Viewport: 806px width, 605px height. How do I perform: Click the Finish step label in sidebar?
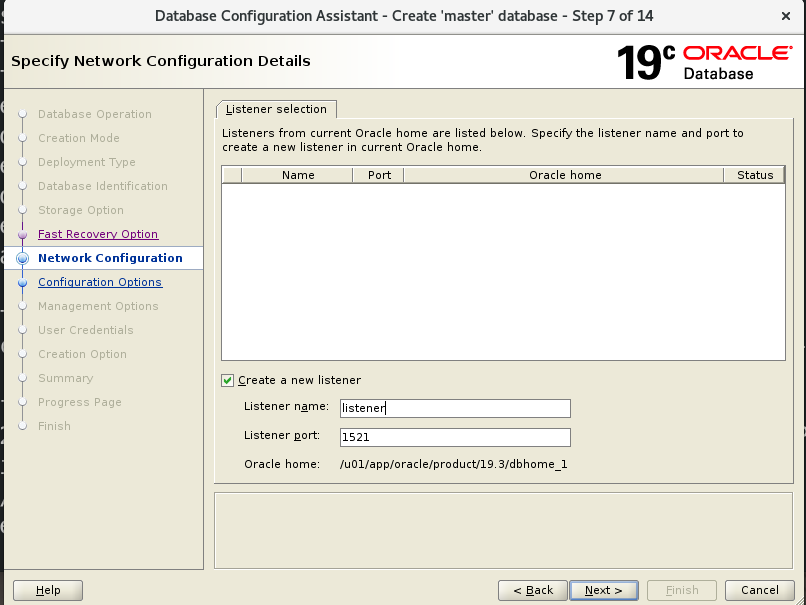click(x=54, y=426)
